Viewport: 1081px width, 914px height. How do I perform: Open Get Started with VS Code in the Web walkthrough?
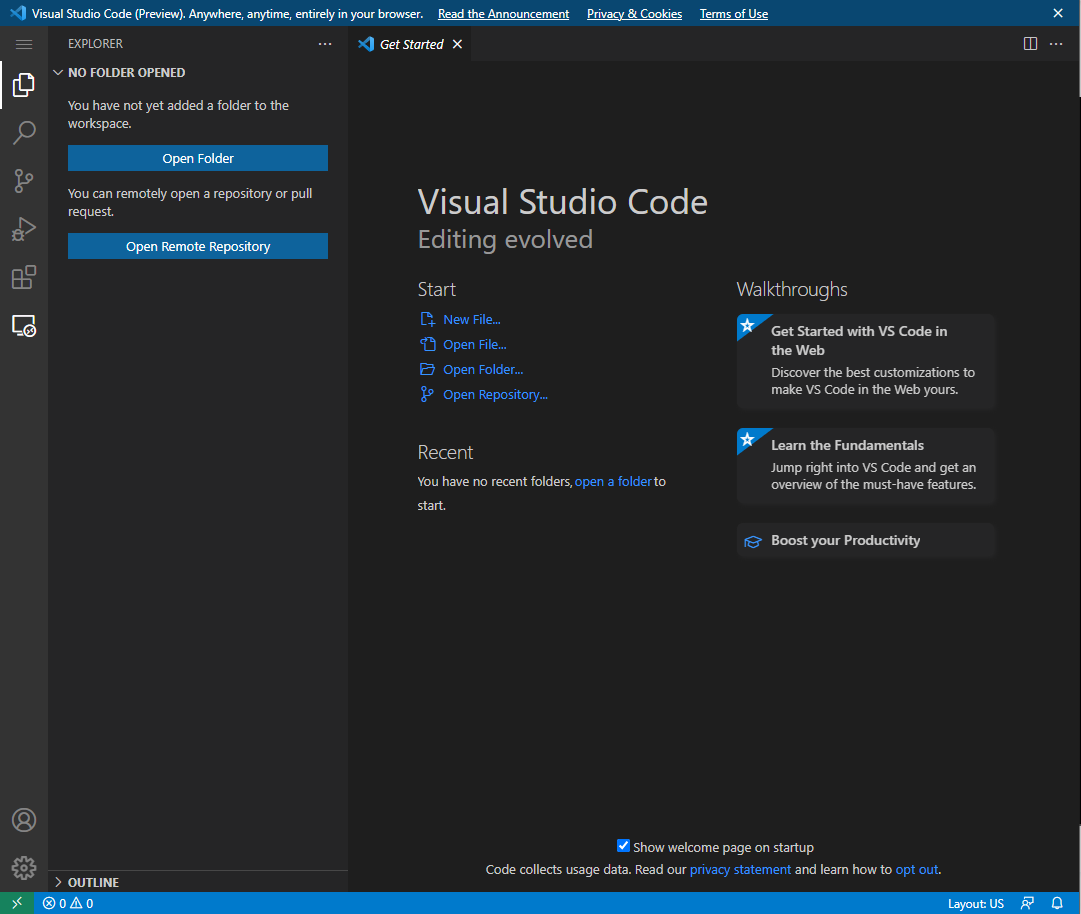866,362
